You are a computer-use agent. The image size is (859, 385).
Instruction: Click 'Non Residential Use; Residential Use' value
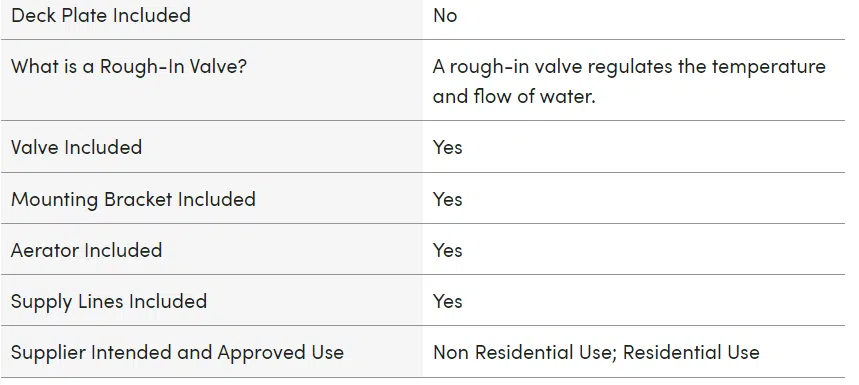coord(596,352)
